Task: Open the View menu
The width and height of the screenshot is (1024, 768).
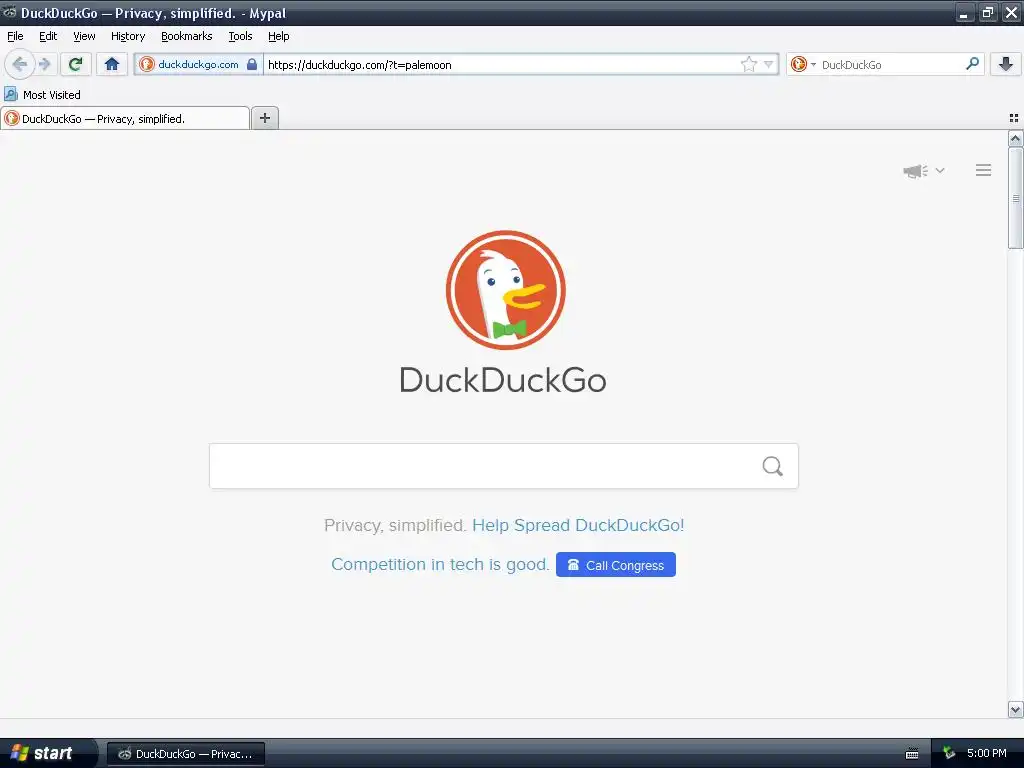Action: click(x=84, y=36)
